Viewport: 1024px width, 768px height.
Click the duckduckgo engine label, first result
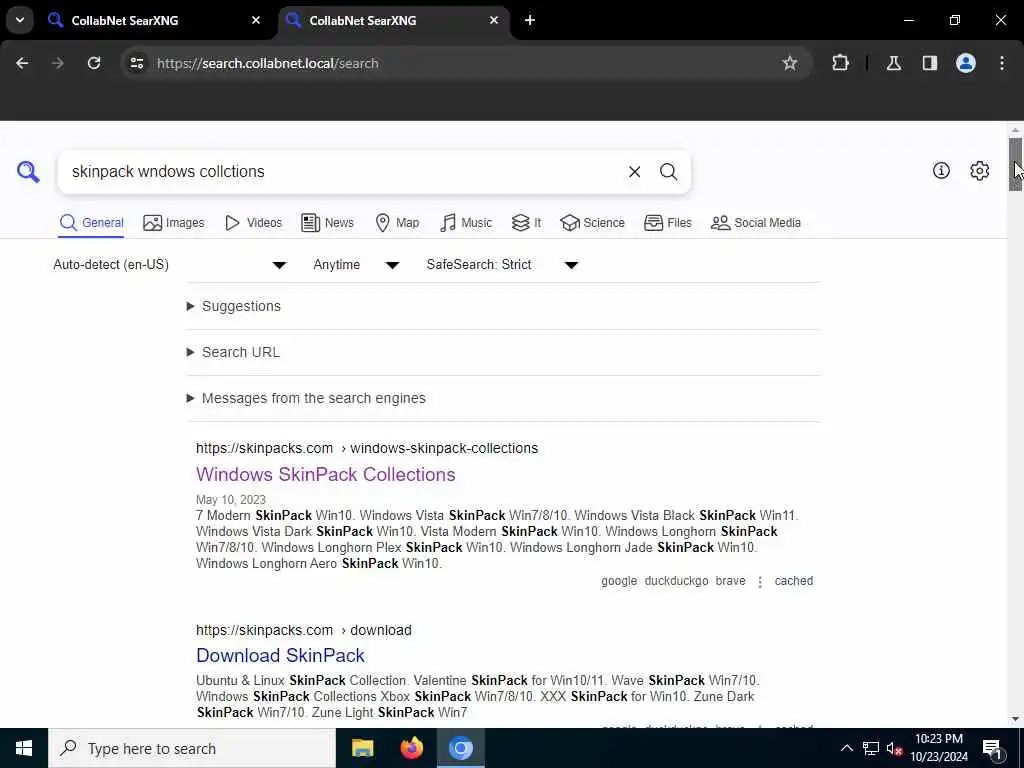(x=676, y=581)
